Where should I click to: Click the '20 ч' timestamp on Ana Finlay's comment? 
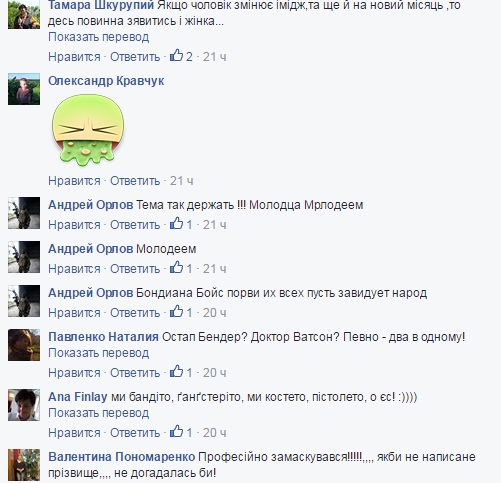tap(214, 433)
